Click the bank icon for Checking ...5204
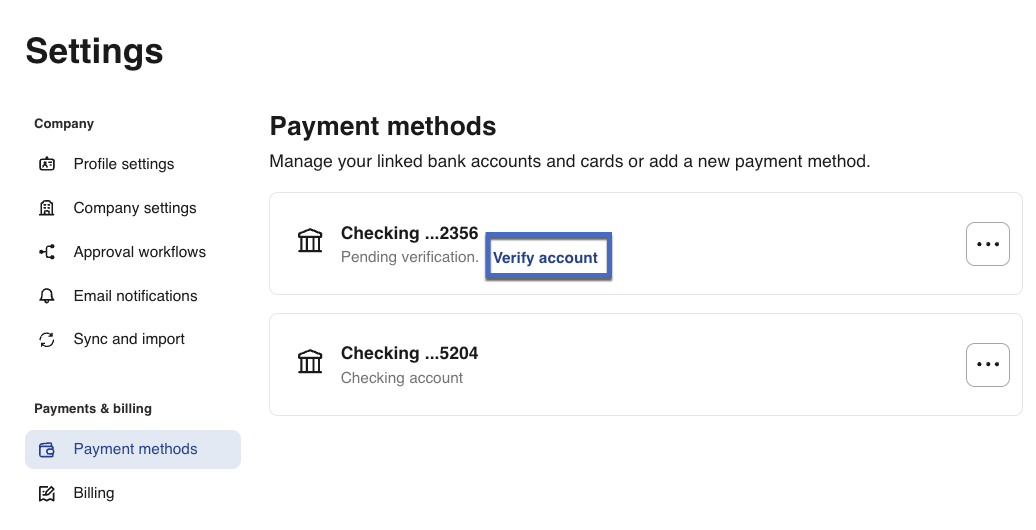 tap(310, 361)
